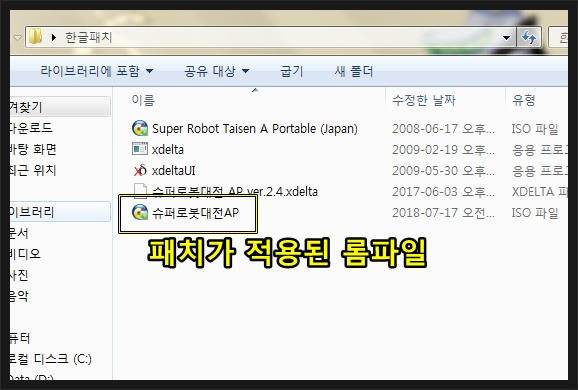Open Desktop (바탕 화면) in the navigation pane
Image resolution: width=578 pixels, height=390 pixels.
[x=33, y=149]
